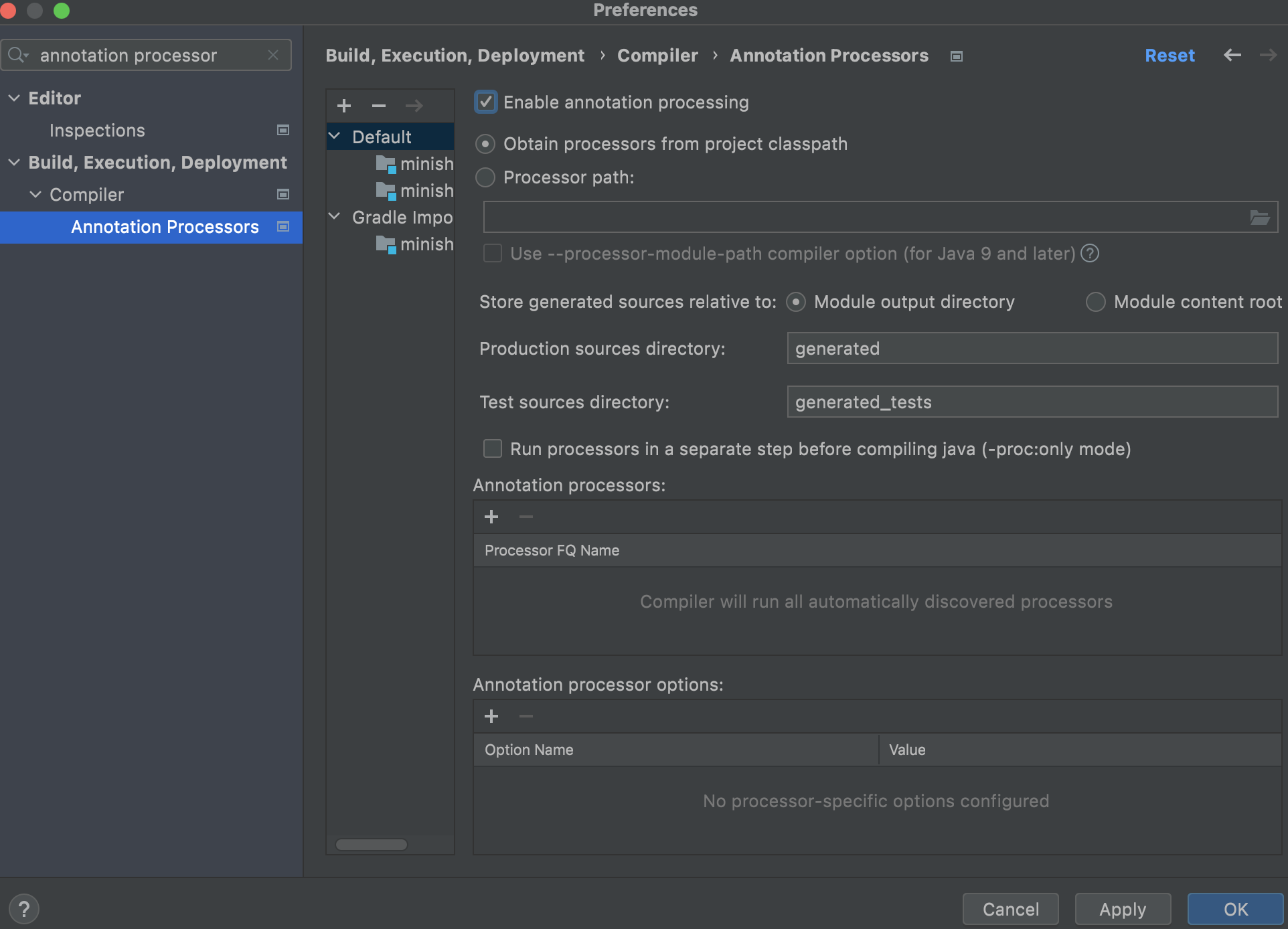This screenshot has height=929, width=1288.
Task: Select Annotation Processors in settings tree
Action: tap(151, 227)
